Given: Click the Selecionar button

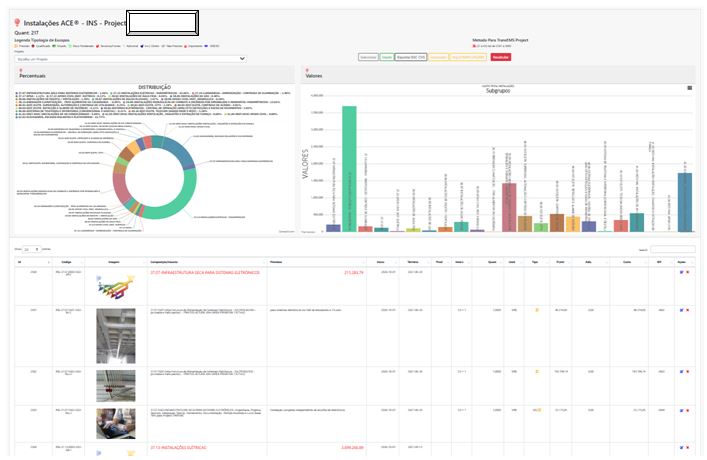Looking at the screenshot, I should pyautogui.click(x=367, y=58).
